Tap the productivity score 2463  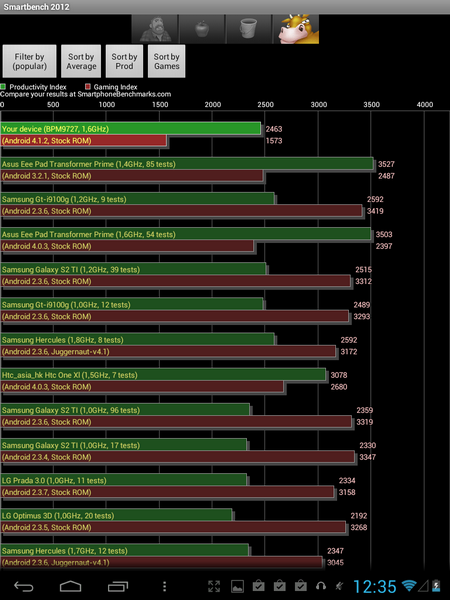click(x=274, y=129)
